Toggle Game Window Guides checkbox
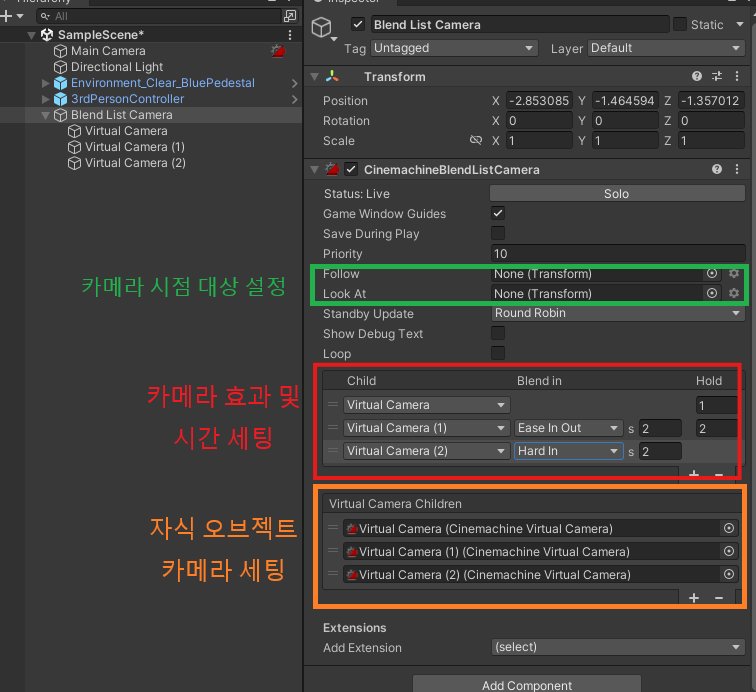Viewport: 756px width, 692px height. pos(498,213)
